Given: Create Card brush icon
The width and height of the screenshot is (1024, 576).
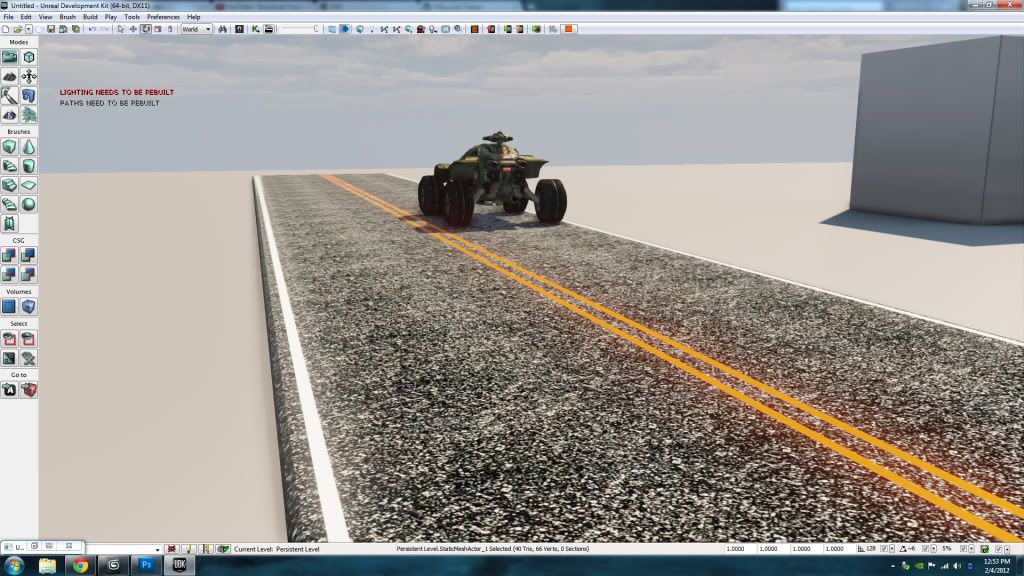Looking at the screenshot, I should coord(9,223).
